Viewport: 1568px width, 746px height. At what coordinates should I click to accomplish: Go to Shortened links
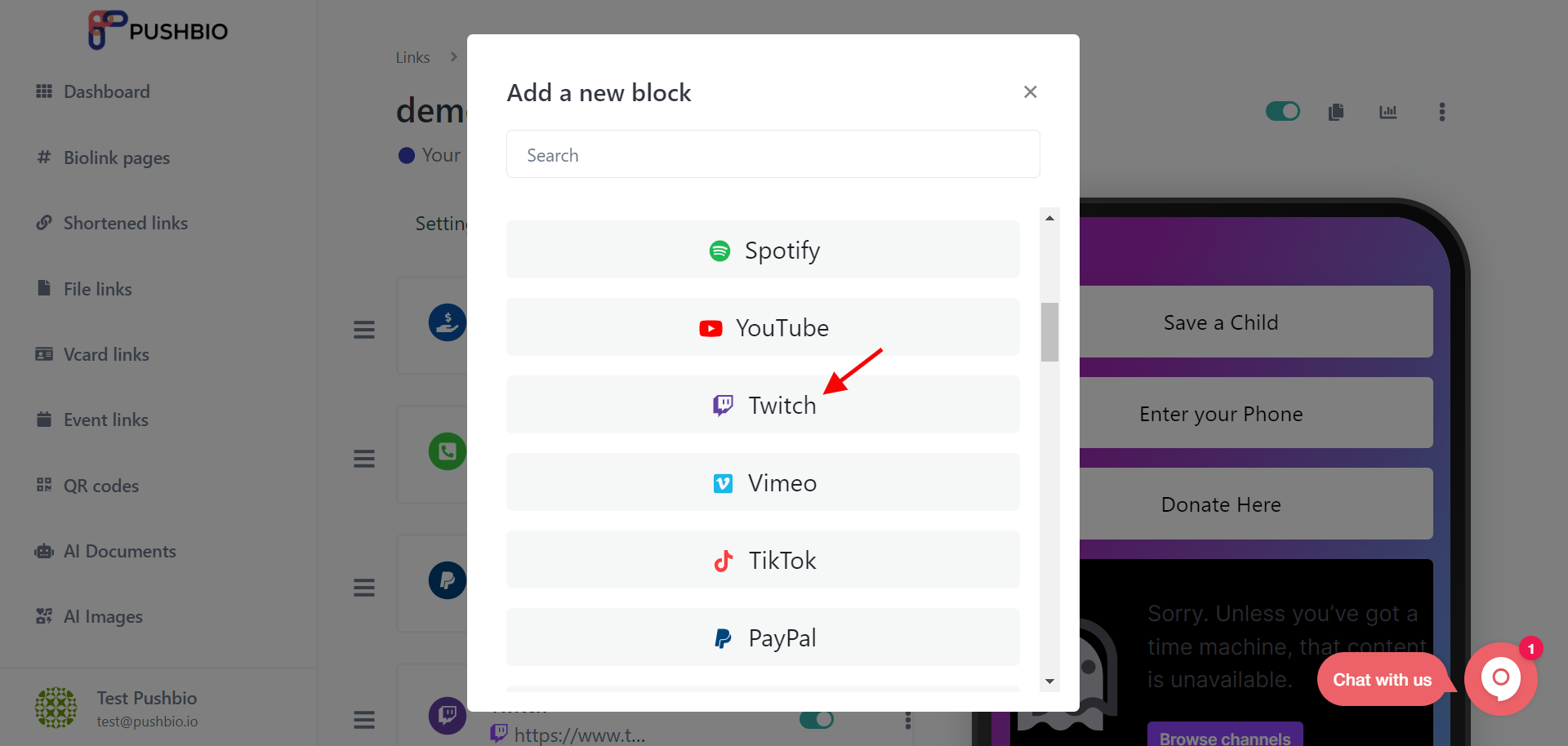126,223
